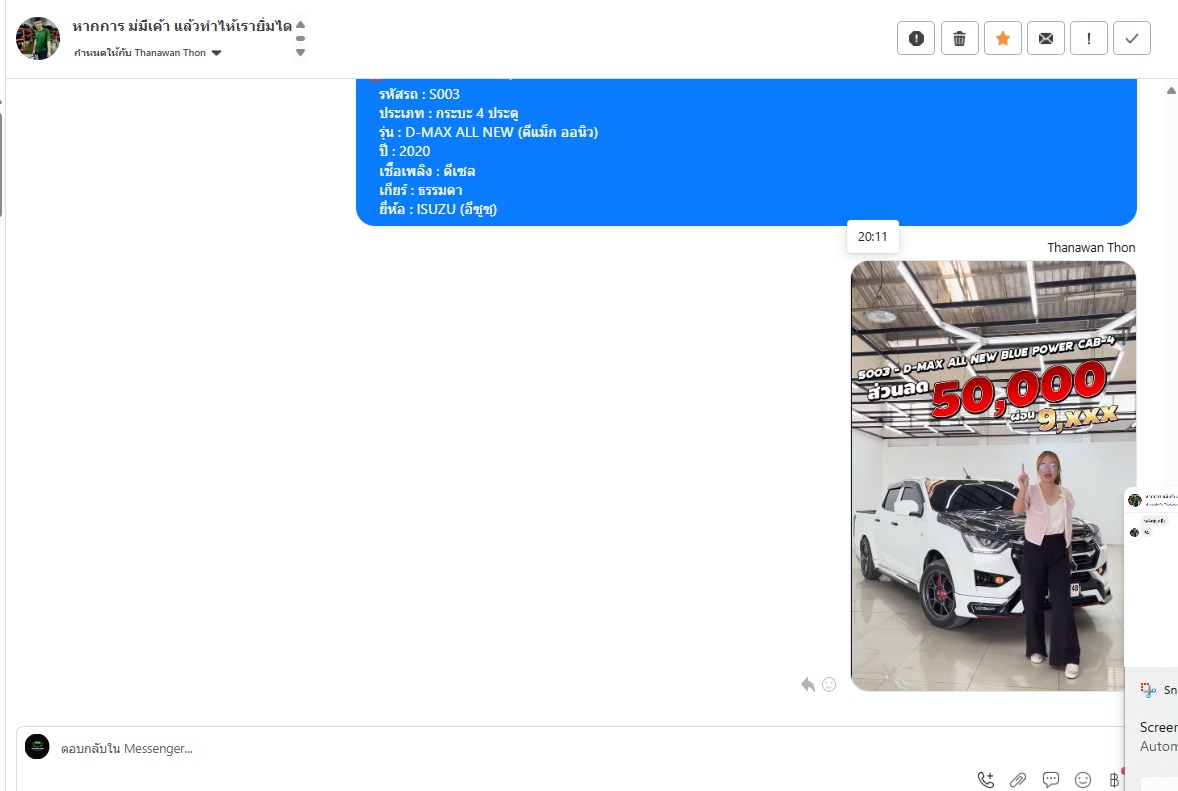The height and width of the screenshot is (791, 1178).
Task: Mark conversation done with the checkmark button
Action: (1131, 38)
